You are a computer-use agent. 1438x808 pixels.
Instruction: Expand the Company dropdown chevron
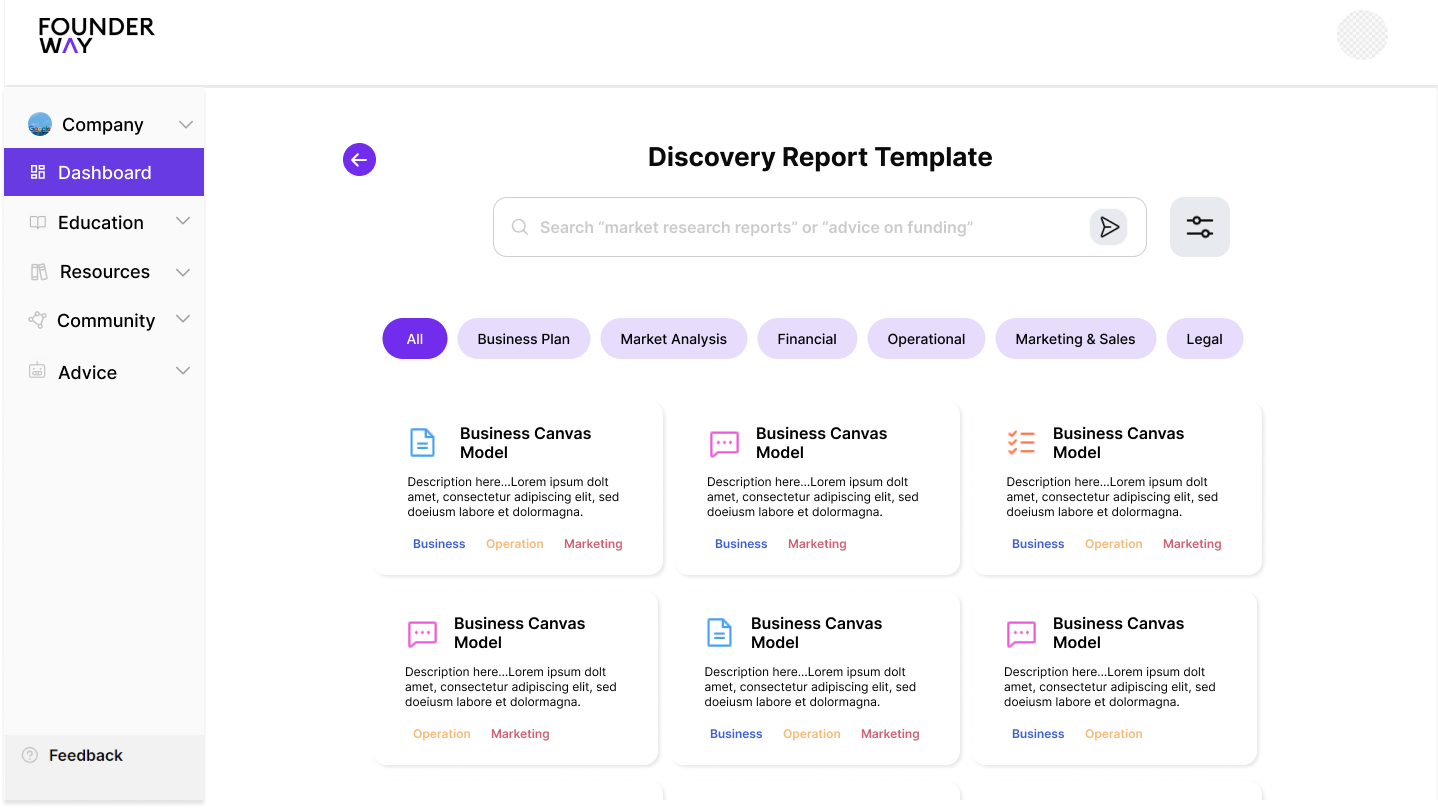185,124
